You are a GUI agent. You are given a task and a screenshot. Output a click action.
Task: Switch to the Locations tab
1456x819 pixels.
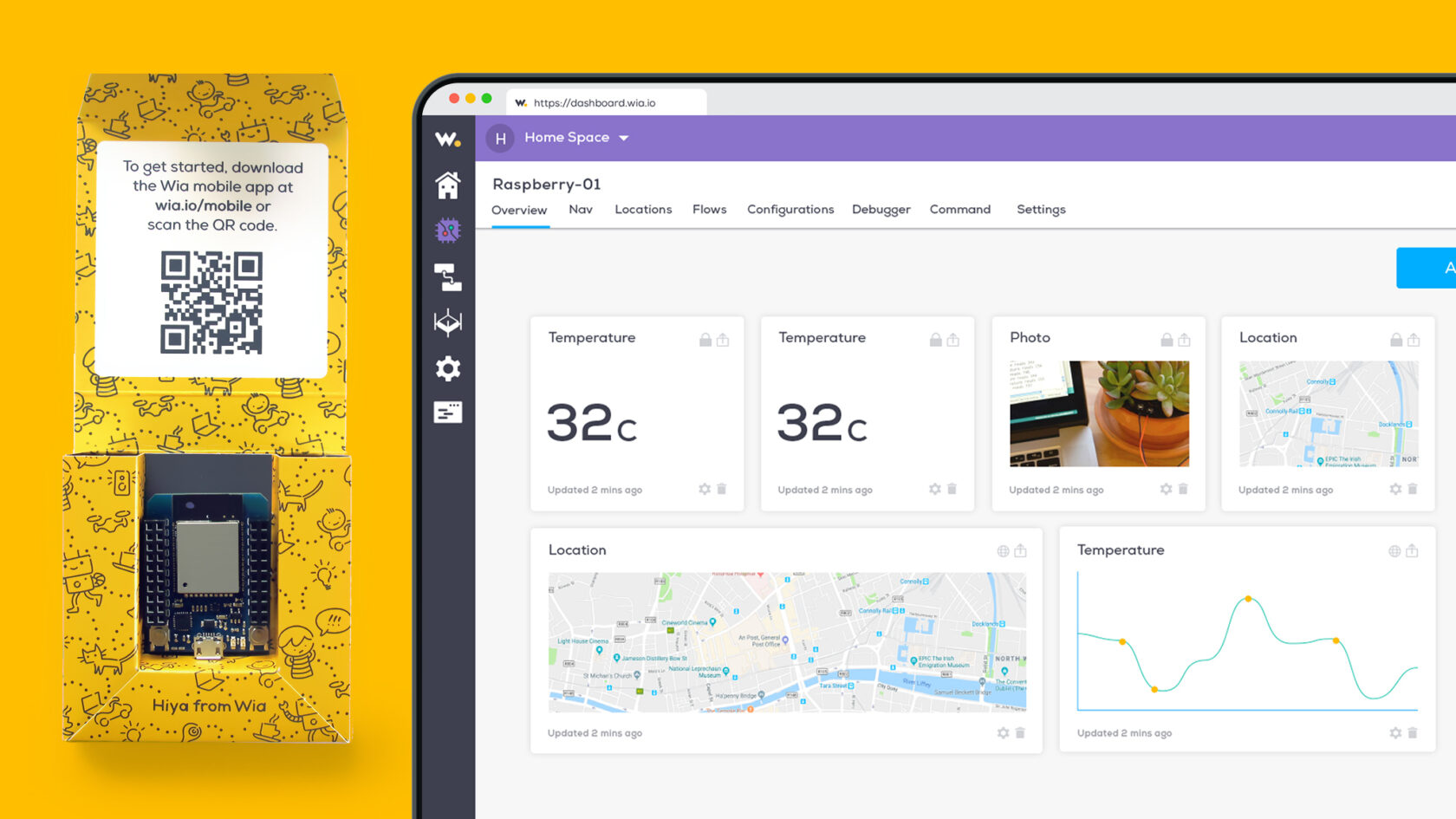pos(643,210)
